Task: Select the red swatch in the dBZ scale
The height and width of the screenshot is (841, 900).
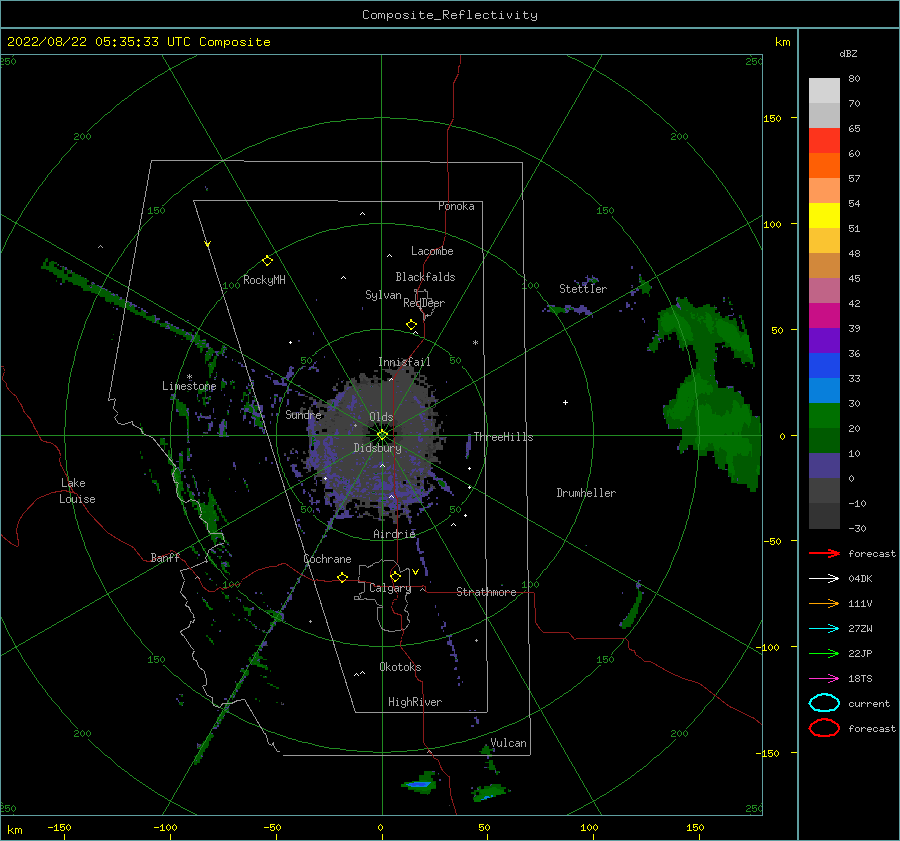Action: coord(824,141)
